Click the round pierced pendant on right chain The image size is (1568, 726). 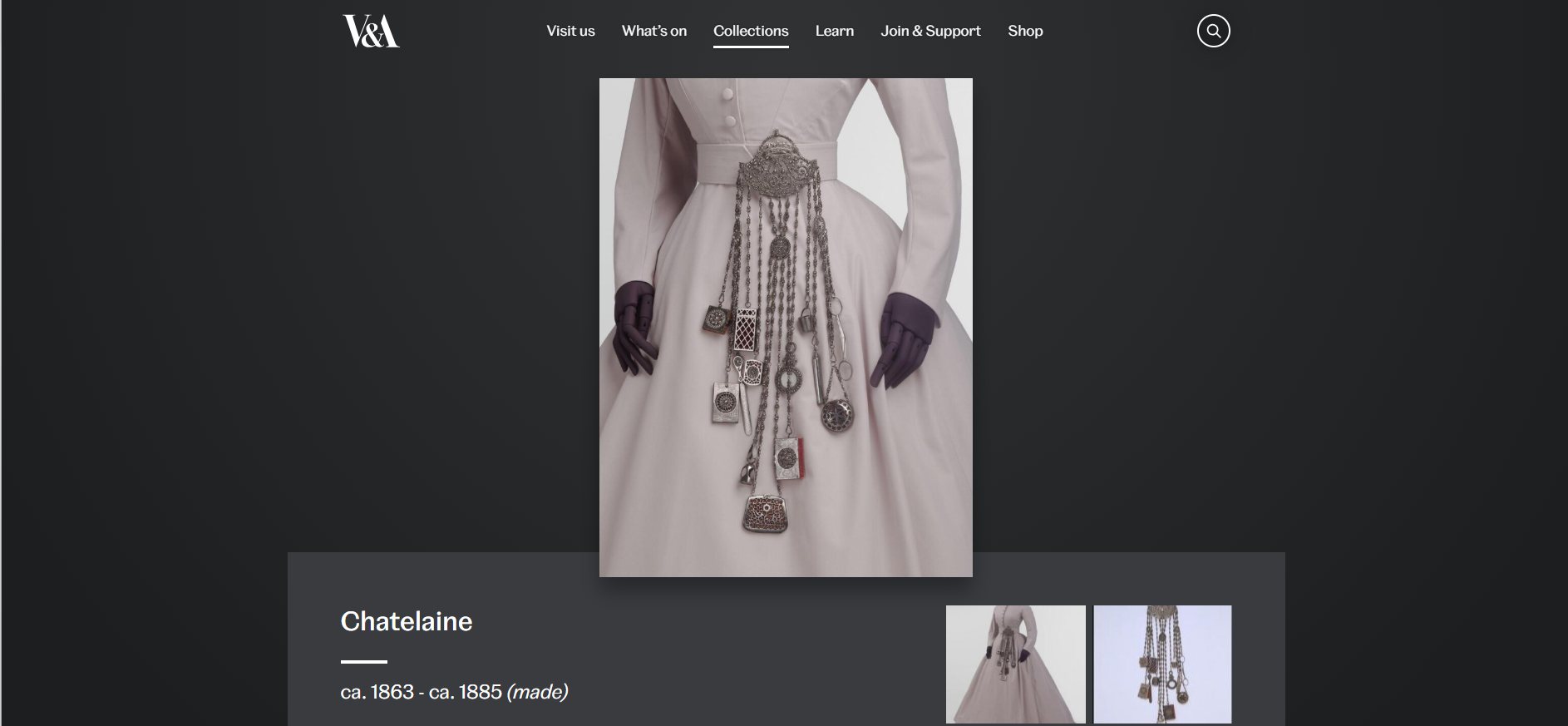click(836, 415)
